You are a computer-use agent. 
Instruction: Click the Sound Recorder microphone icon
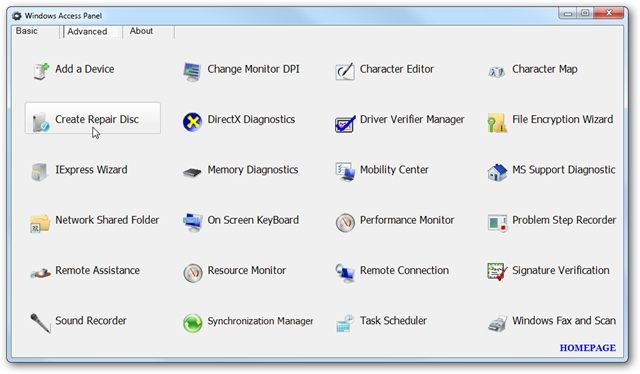point(40,323)
